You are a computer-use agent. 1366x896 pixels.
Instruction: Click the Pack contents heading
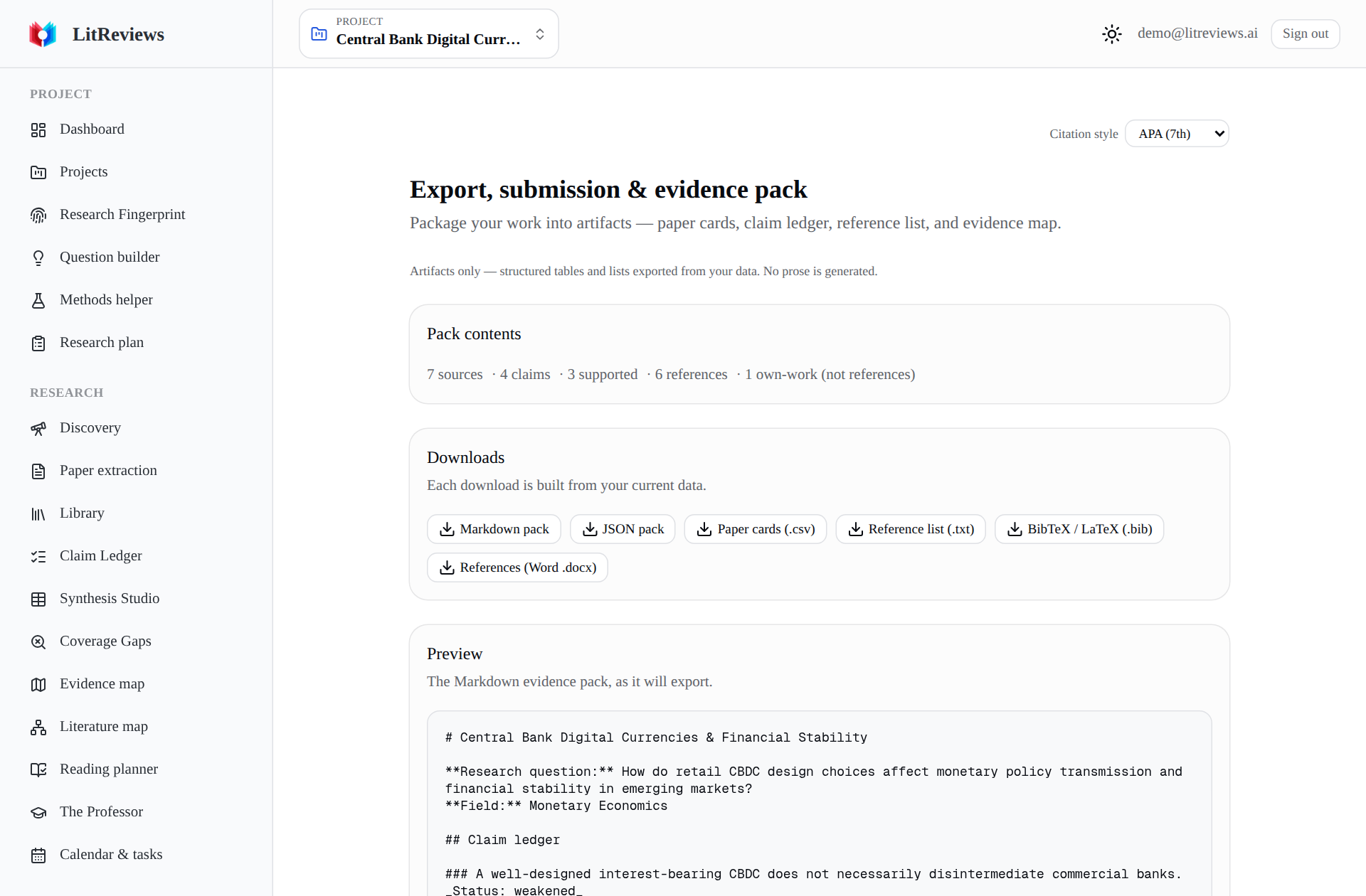click(x=474, y=334)
